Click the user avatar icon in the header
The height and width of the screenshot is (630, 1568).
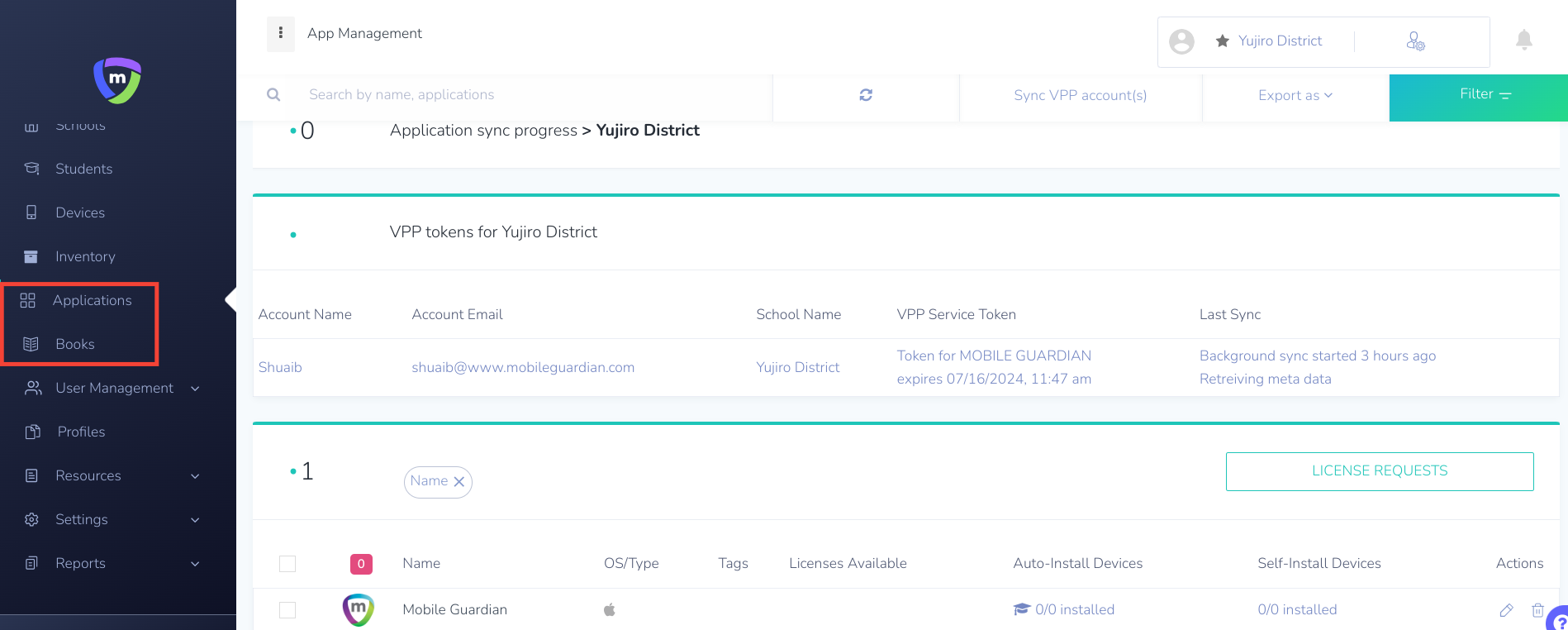pos(1182,41)
